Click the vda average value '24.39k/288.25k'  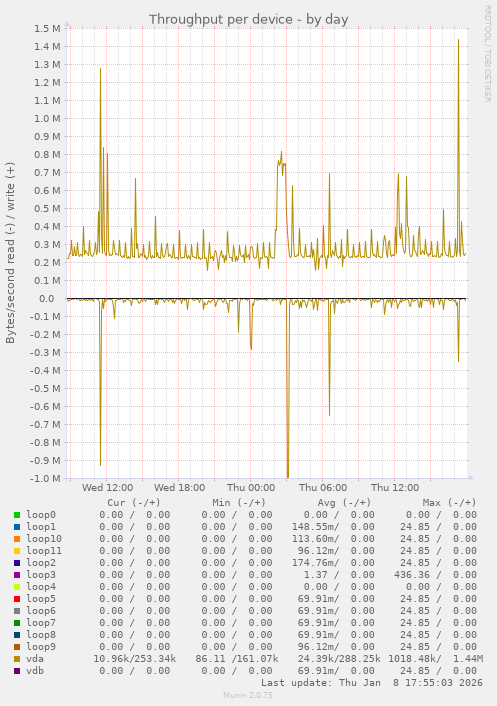(x=339, y=659)
